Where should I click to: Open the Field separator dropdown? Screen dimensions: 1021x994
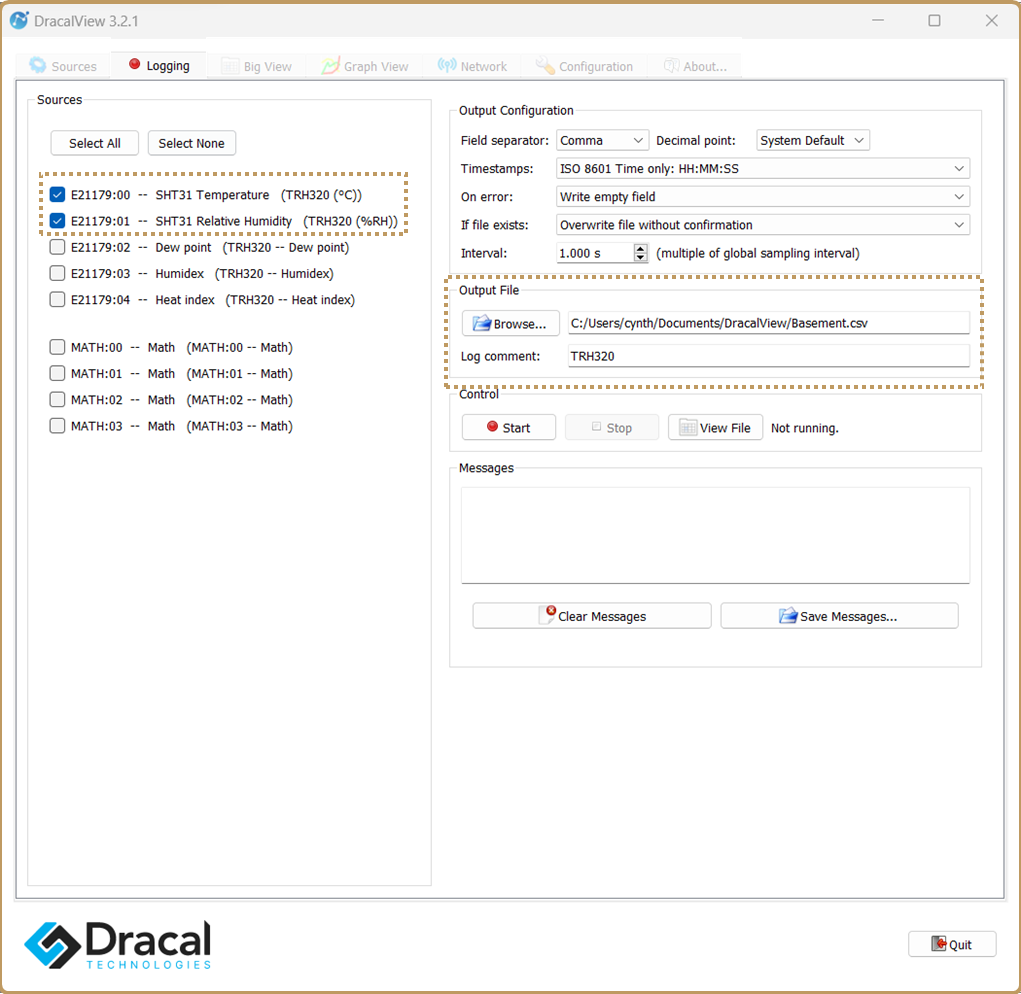click(602, 141)
